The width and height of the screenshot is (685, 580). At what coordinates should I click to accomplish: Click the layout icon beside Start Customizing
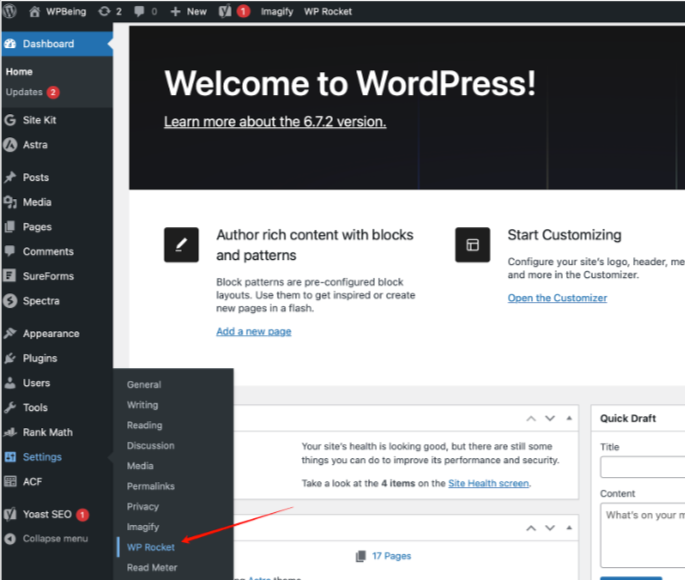pos(473,245)
